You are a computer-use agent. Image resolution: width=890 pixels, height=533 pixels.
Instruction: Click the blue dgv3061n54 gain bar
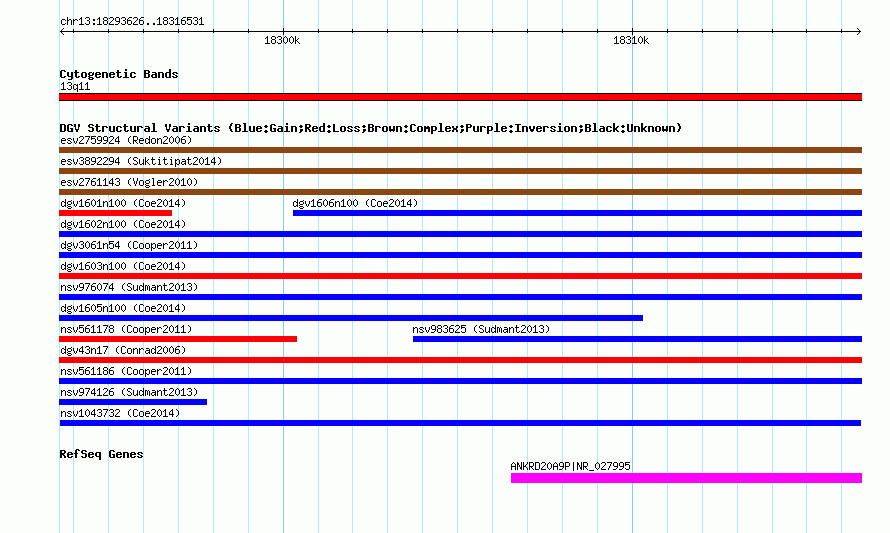pos(460,255)
